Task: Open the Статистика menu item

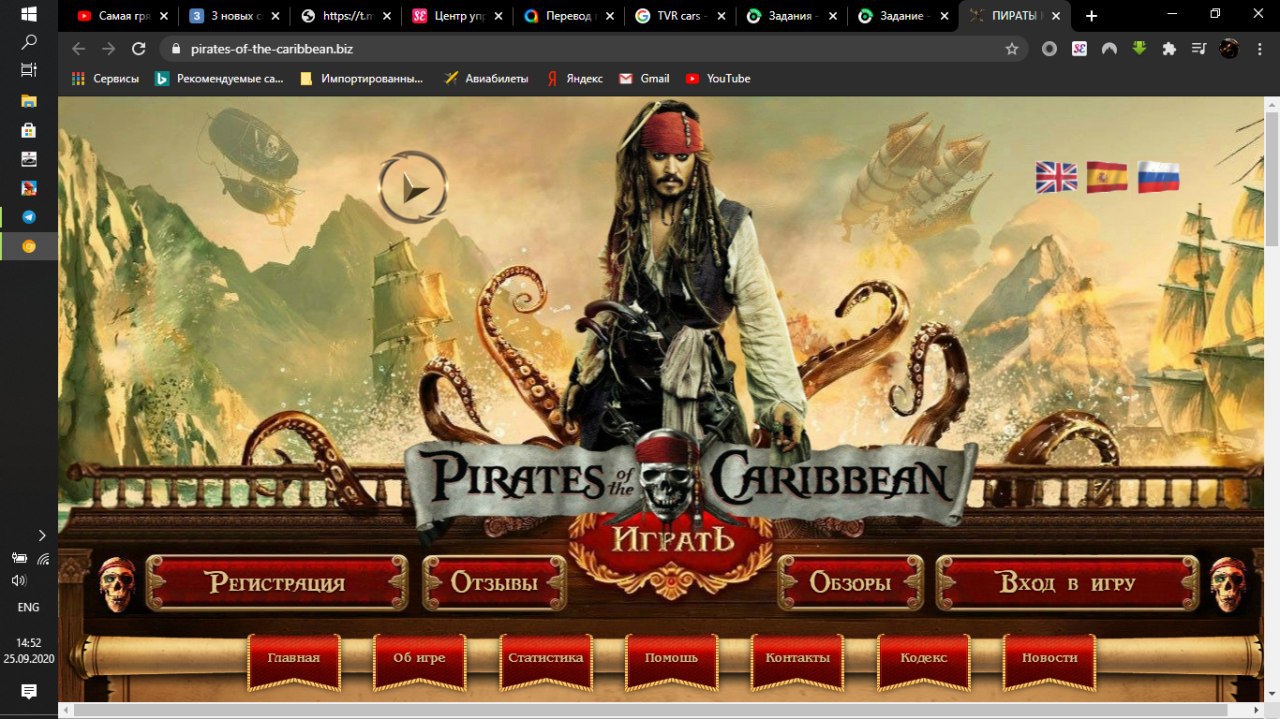Action: pos(545,659)
